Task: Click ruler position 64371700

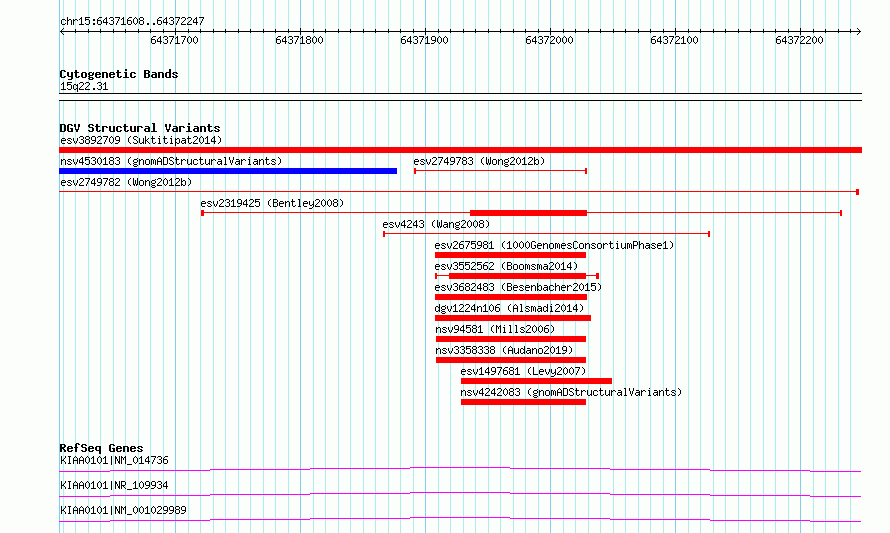Action: point(174,40)
